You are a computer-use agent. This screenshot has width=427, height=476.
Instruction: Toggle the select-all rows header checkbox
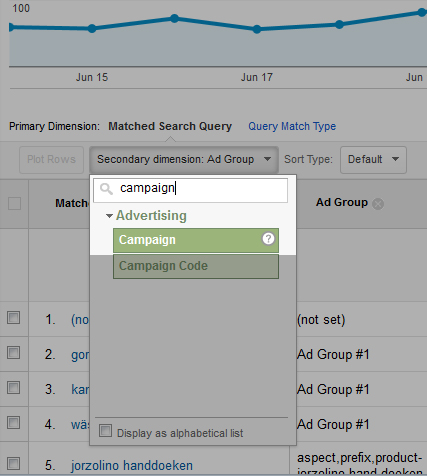point(14,203)
